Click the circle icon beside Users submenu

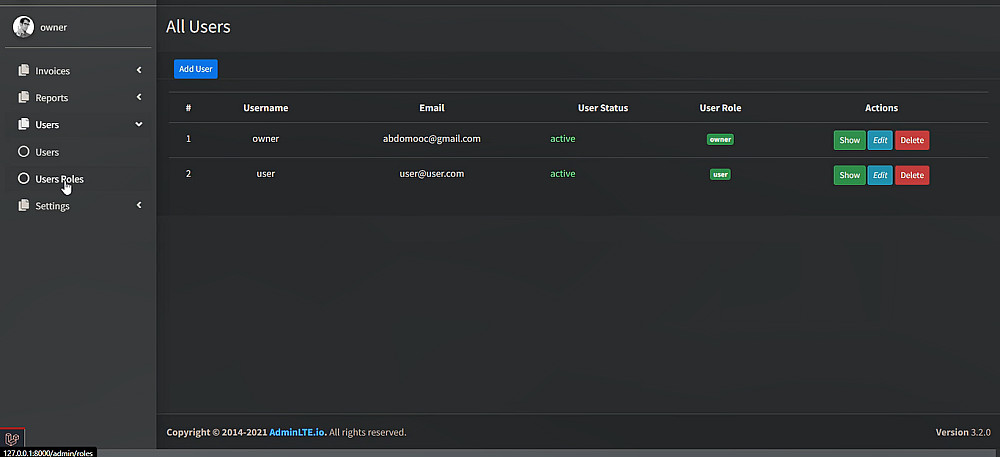click(24, 152)
